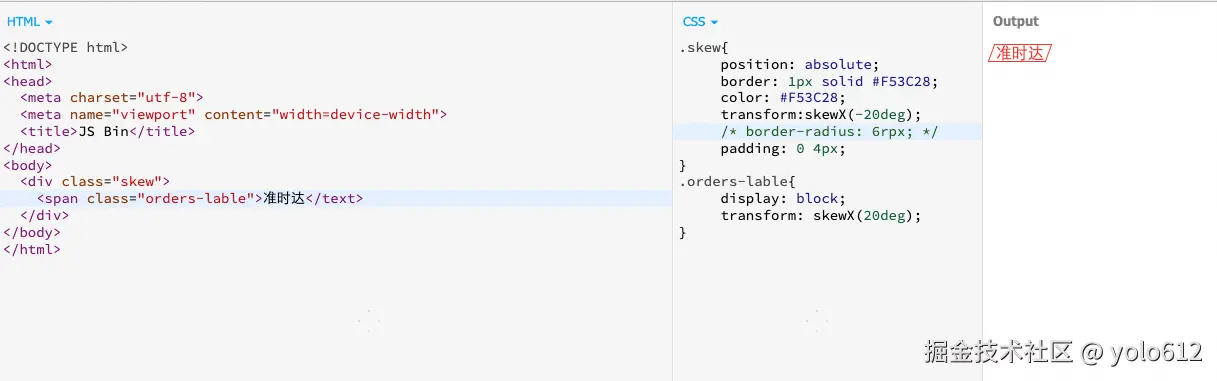1217x381 pixels.
Task: Select the Output panel label
Action: [x=1015, y=21]
